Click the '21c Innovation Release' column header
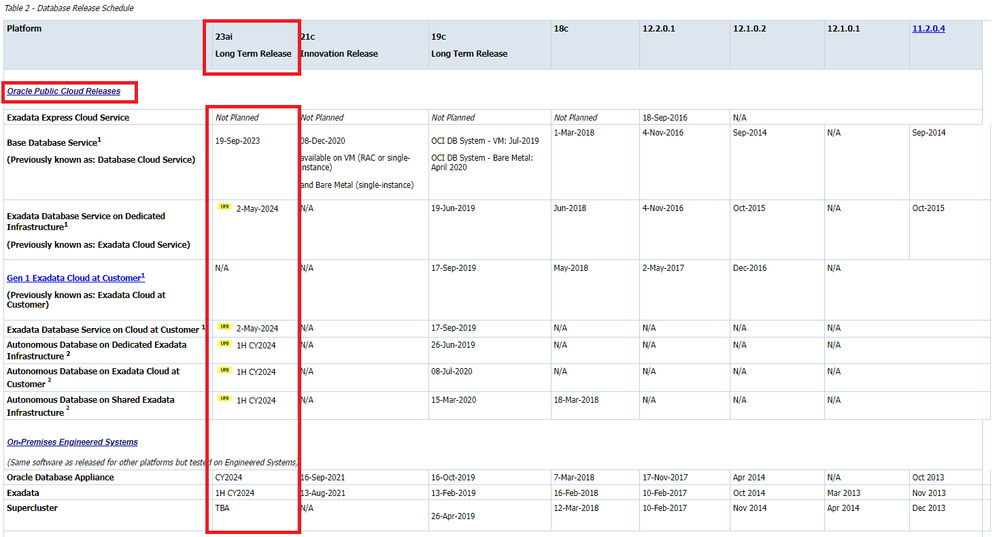The image size is (999, 537). (x=339, y=45)
